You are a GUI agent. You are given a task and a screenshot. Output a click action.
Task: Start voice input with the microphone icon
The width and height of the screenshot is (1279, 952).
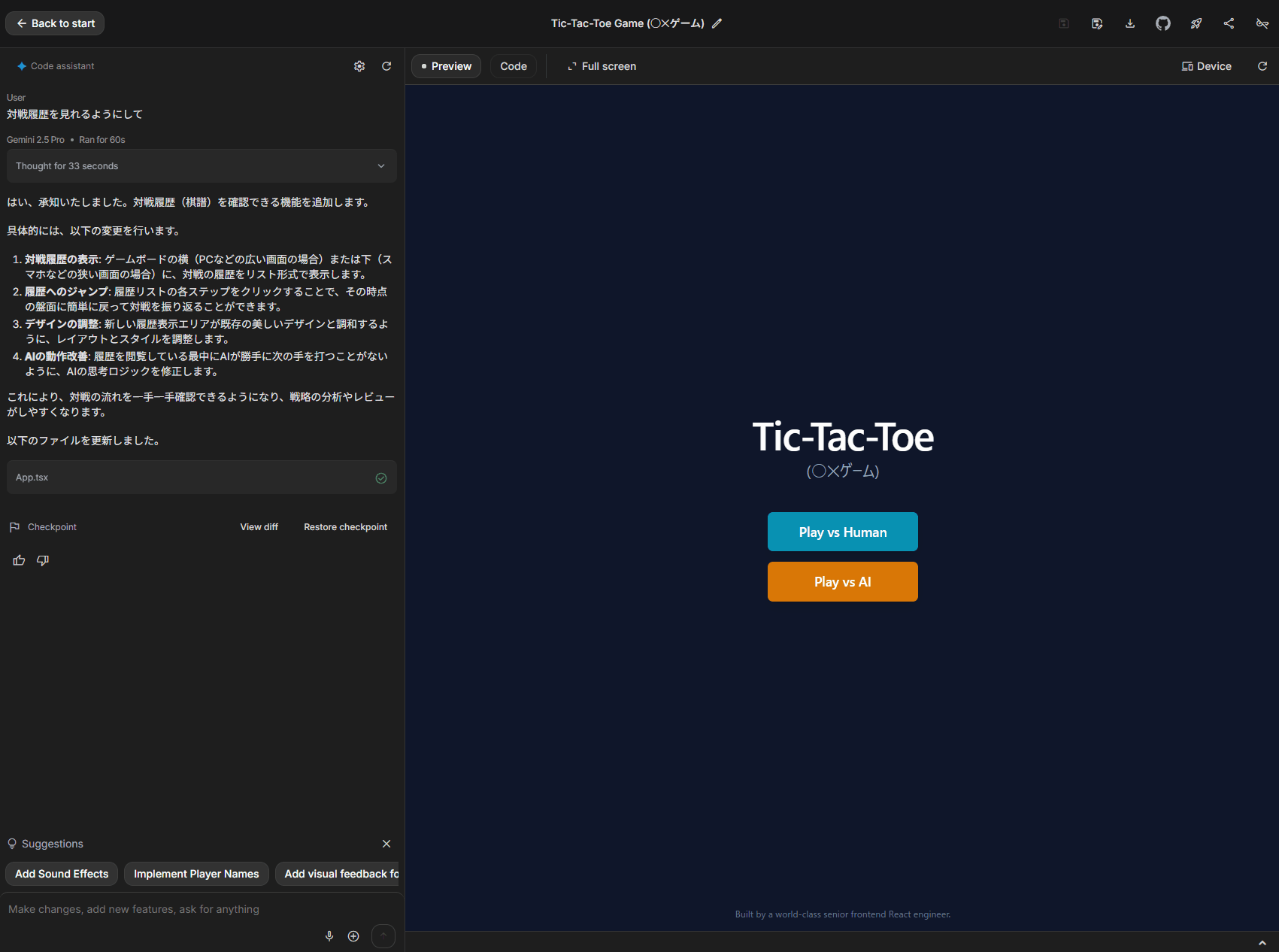329,936
